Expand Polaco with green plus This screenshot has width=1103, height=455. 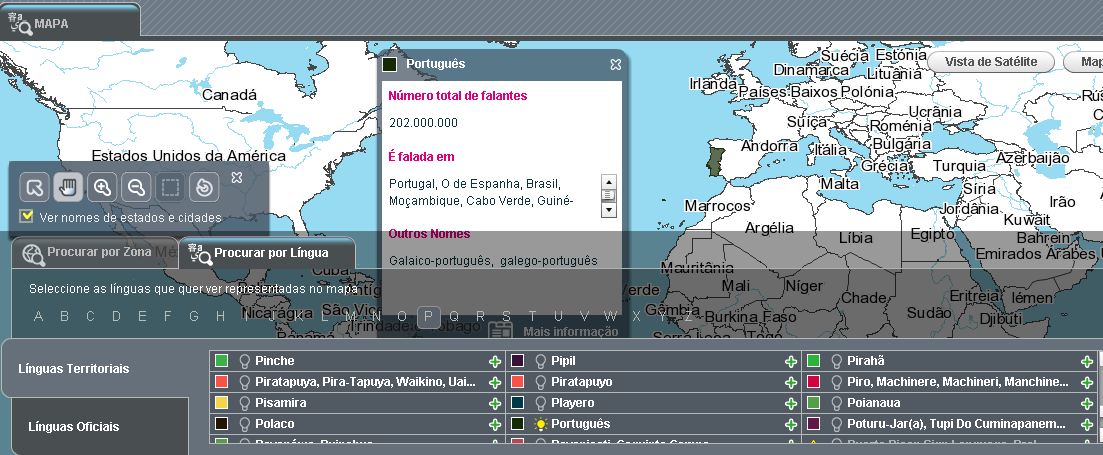tap(495, 425)
